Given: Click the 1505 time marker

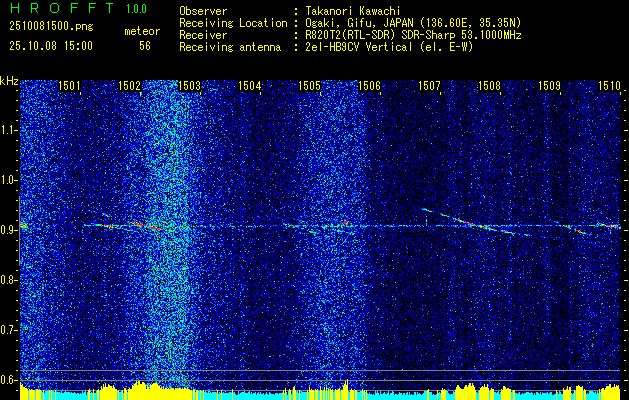Looking at the screenshot, I should [x=309, y=85].
